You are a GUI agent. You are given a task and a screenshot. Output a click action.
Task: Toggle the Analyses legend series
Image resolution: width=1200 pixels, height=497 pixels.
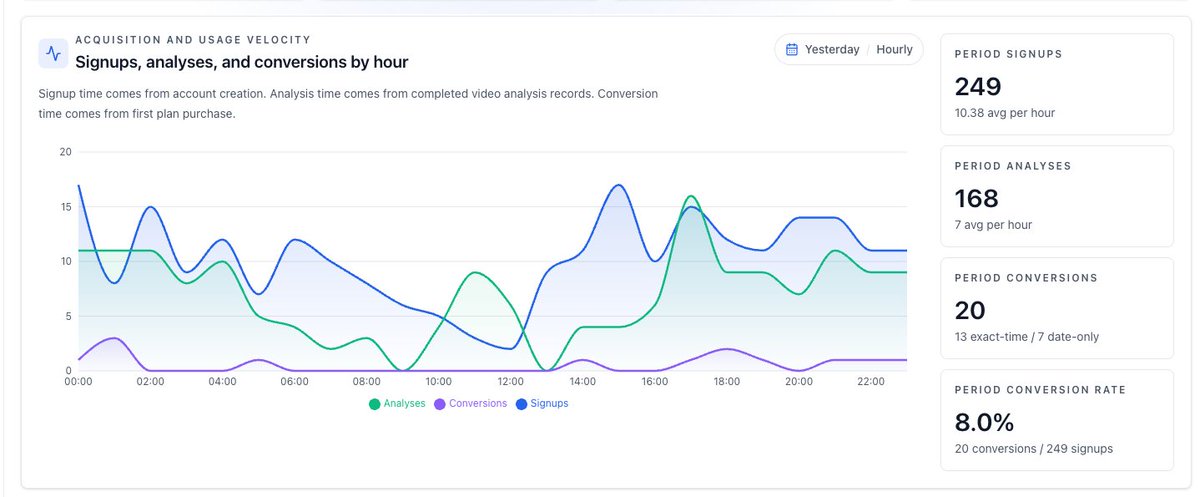pos(397,404)
